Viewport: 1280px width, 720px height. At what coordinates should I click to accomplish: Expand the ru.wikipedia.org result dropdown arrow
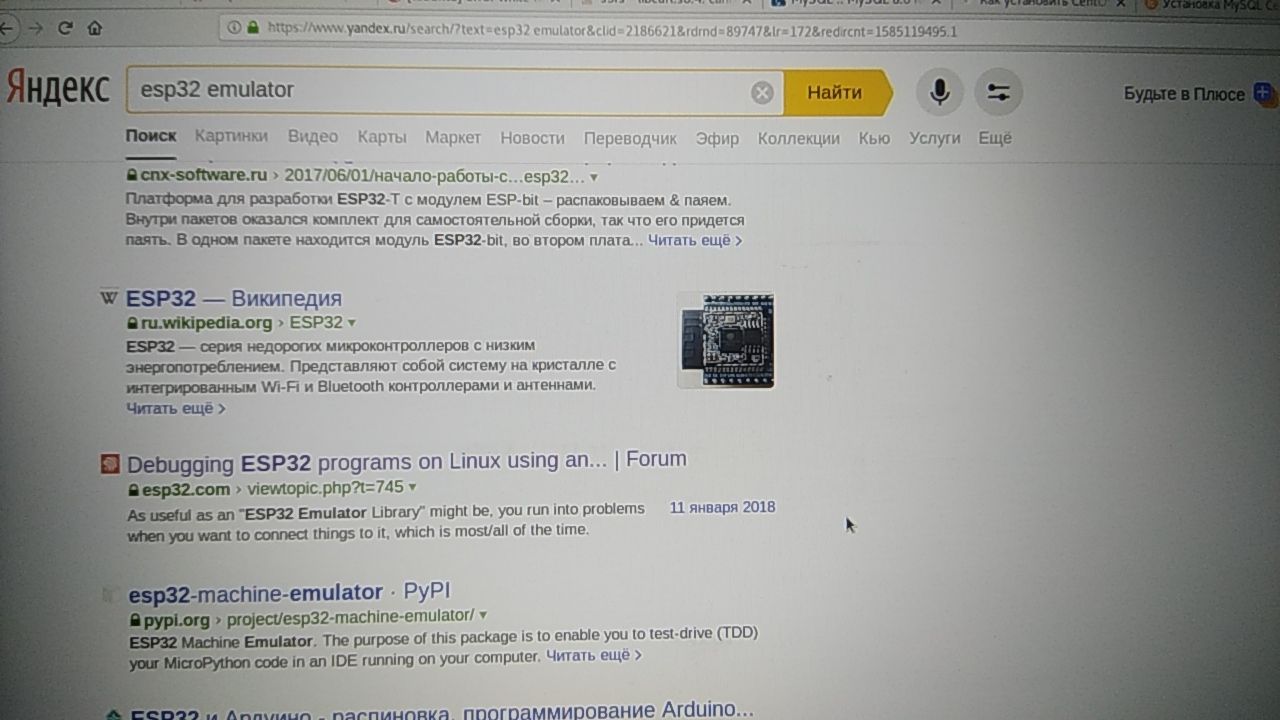(351, 323)
